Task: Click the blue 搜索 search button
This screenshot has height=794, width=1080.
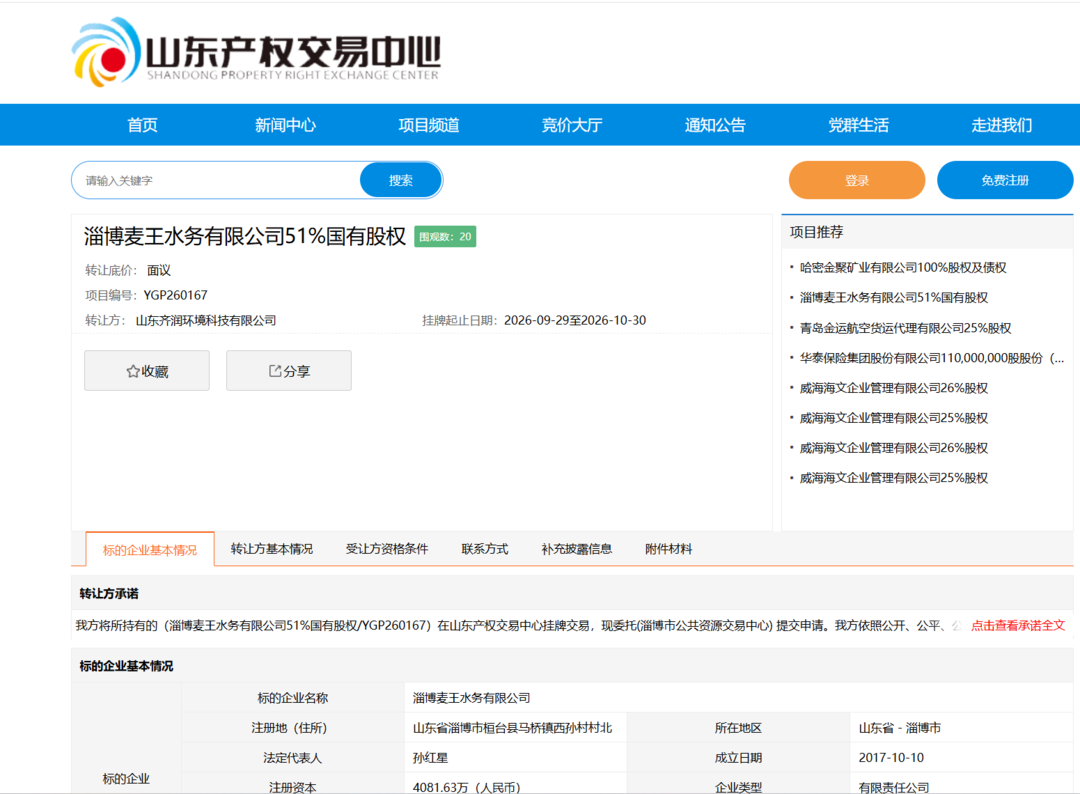Action: 400,180
